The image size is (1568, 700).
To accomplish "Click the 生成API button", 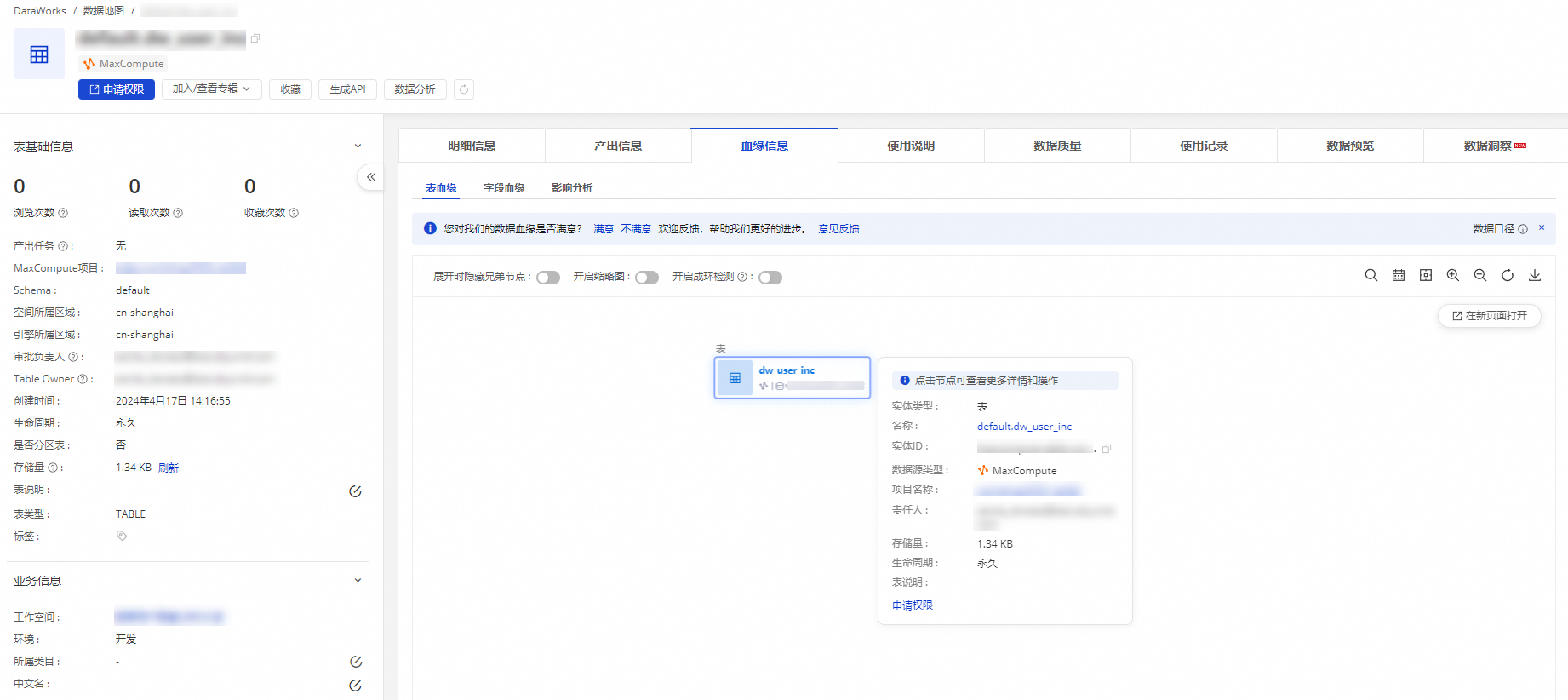I will pyautogui.click(x=347, y=89).
